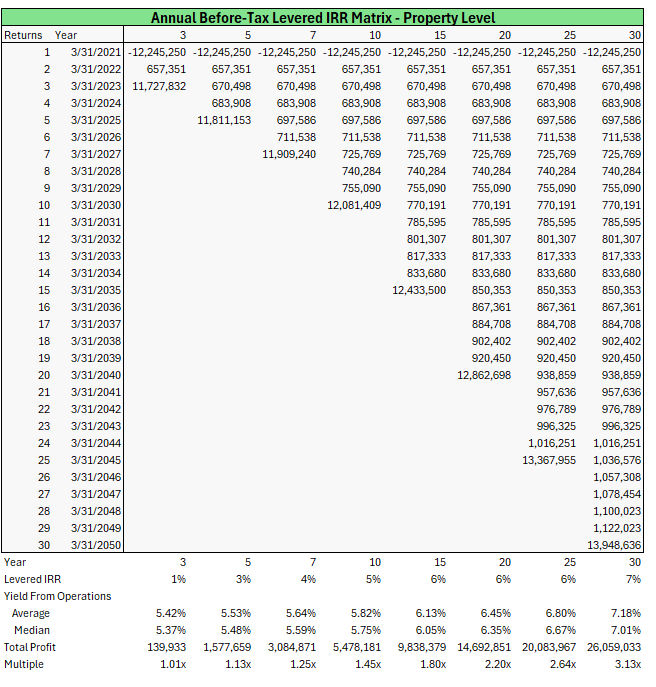The width and height of the screenshot is (656, 687).
Task: Click the 3/31/2022 date cell
Action: click(x=96, y=69)
